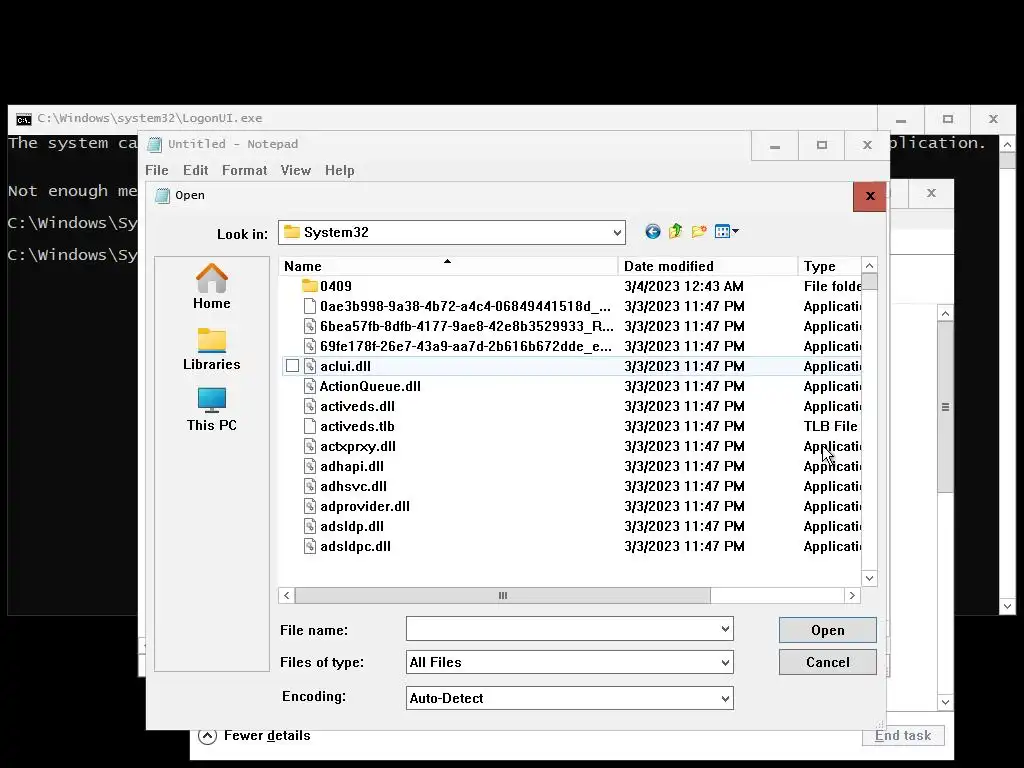Sort the file list by Date modified

click(708, 266)
